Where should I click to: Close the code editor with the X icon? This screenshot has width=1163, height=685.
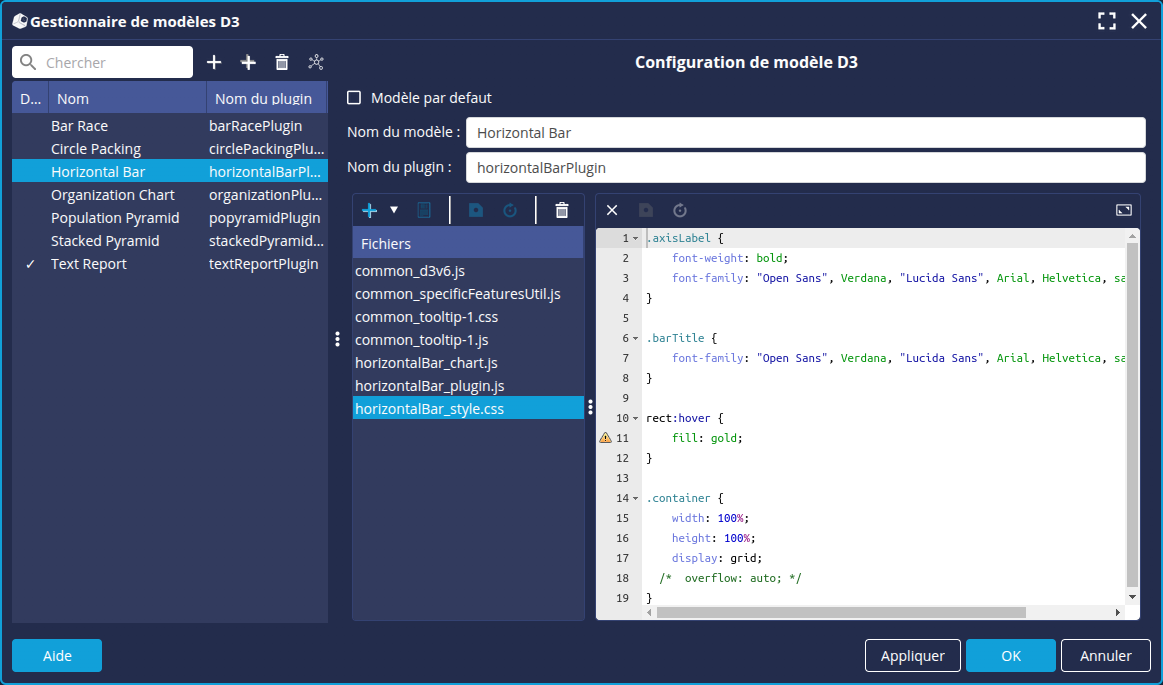pos(613,210)
